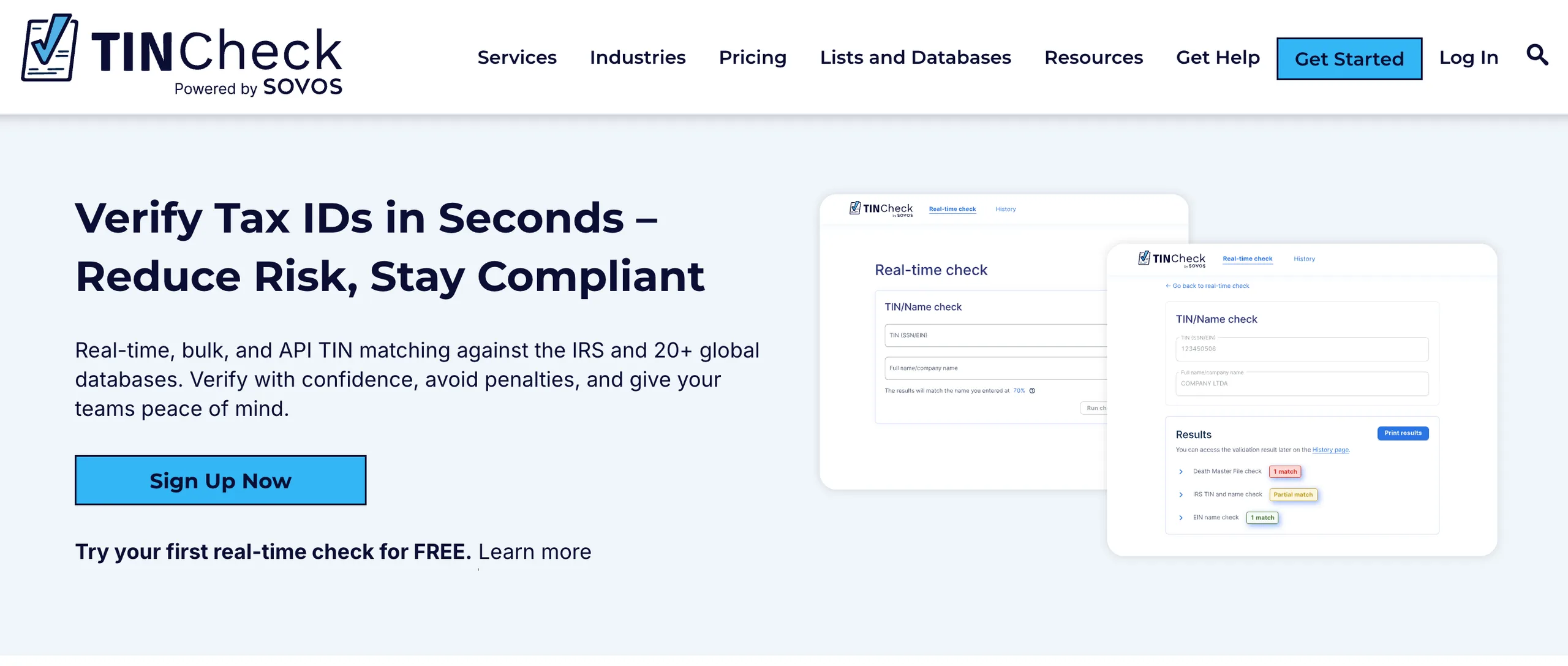Open the Services menu

(x=517, y=57)
